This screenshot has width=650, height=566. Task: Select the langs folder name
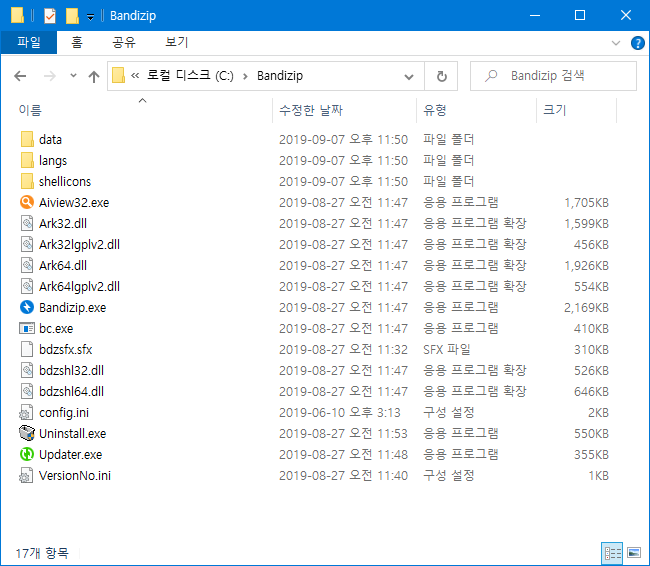click(x=53, y=161)
